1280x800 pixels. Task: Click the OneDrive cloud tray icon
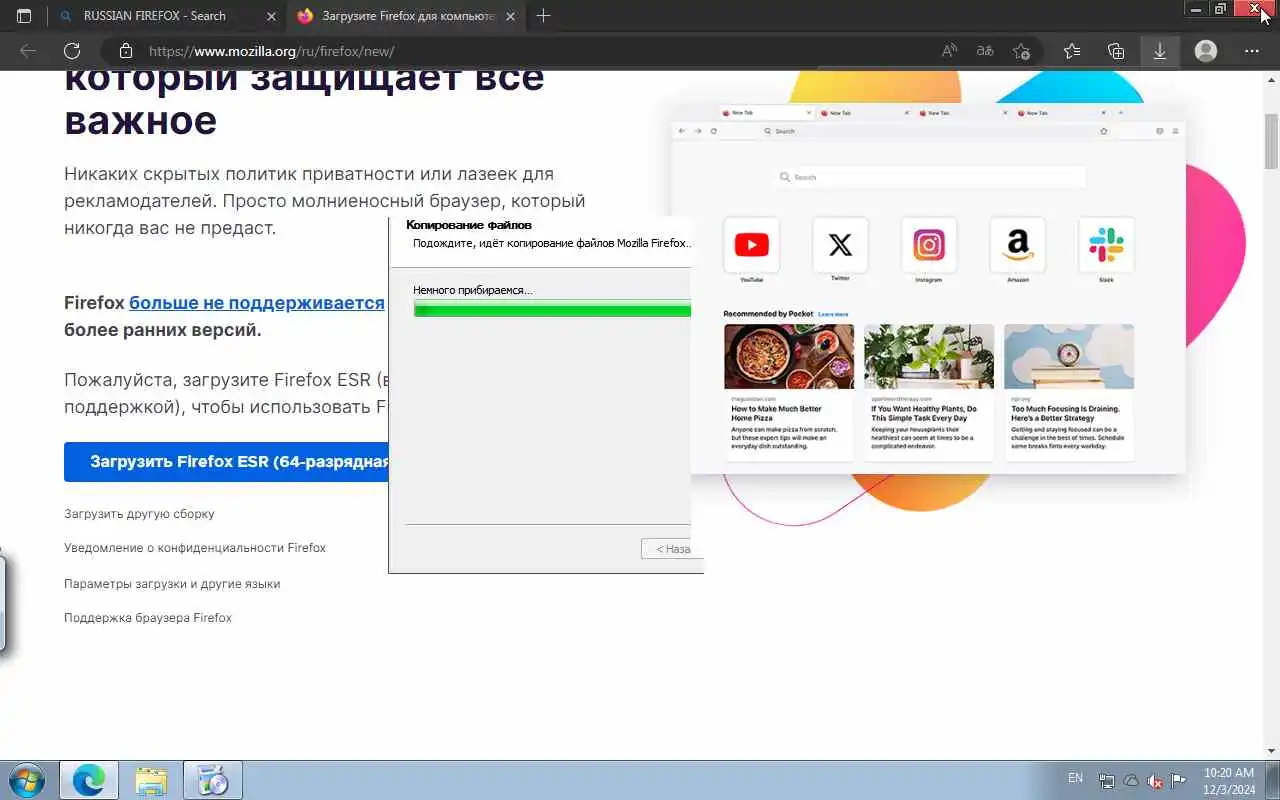[x=1131, y=781]
